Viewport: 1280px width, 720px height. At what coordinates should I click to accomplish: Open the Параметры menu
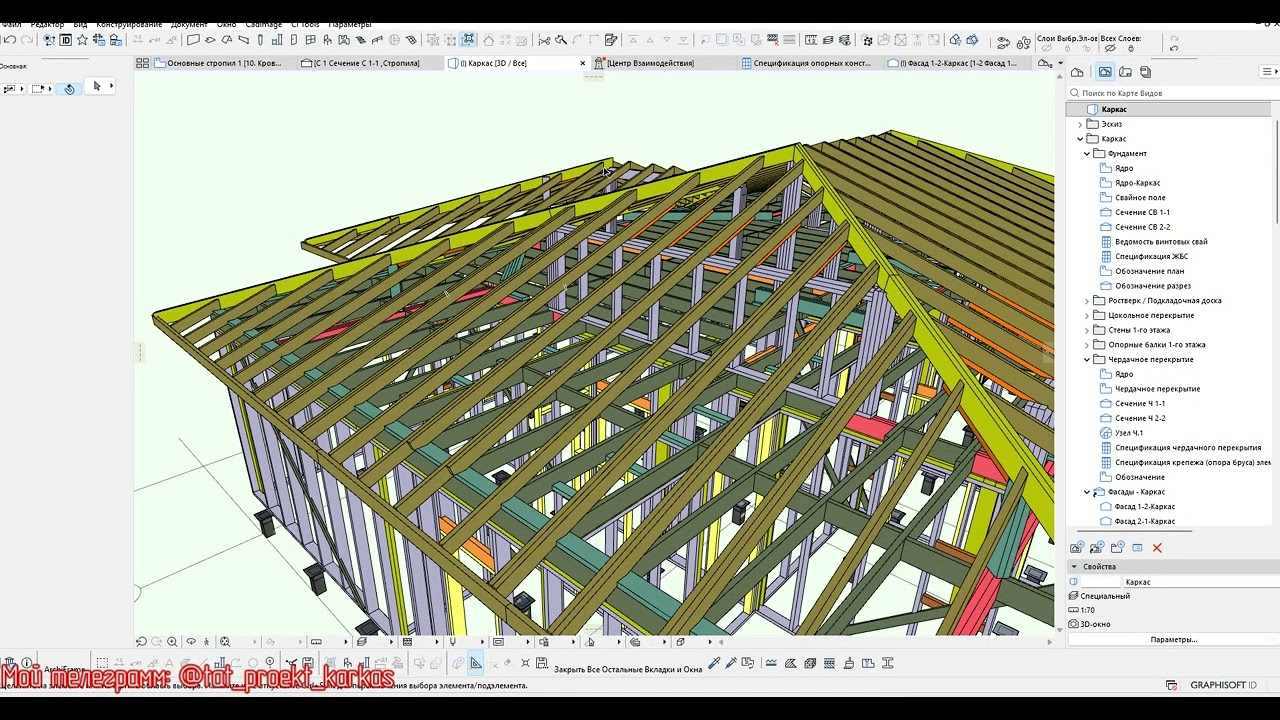click(x=350, y=24)
